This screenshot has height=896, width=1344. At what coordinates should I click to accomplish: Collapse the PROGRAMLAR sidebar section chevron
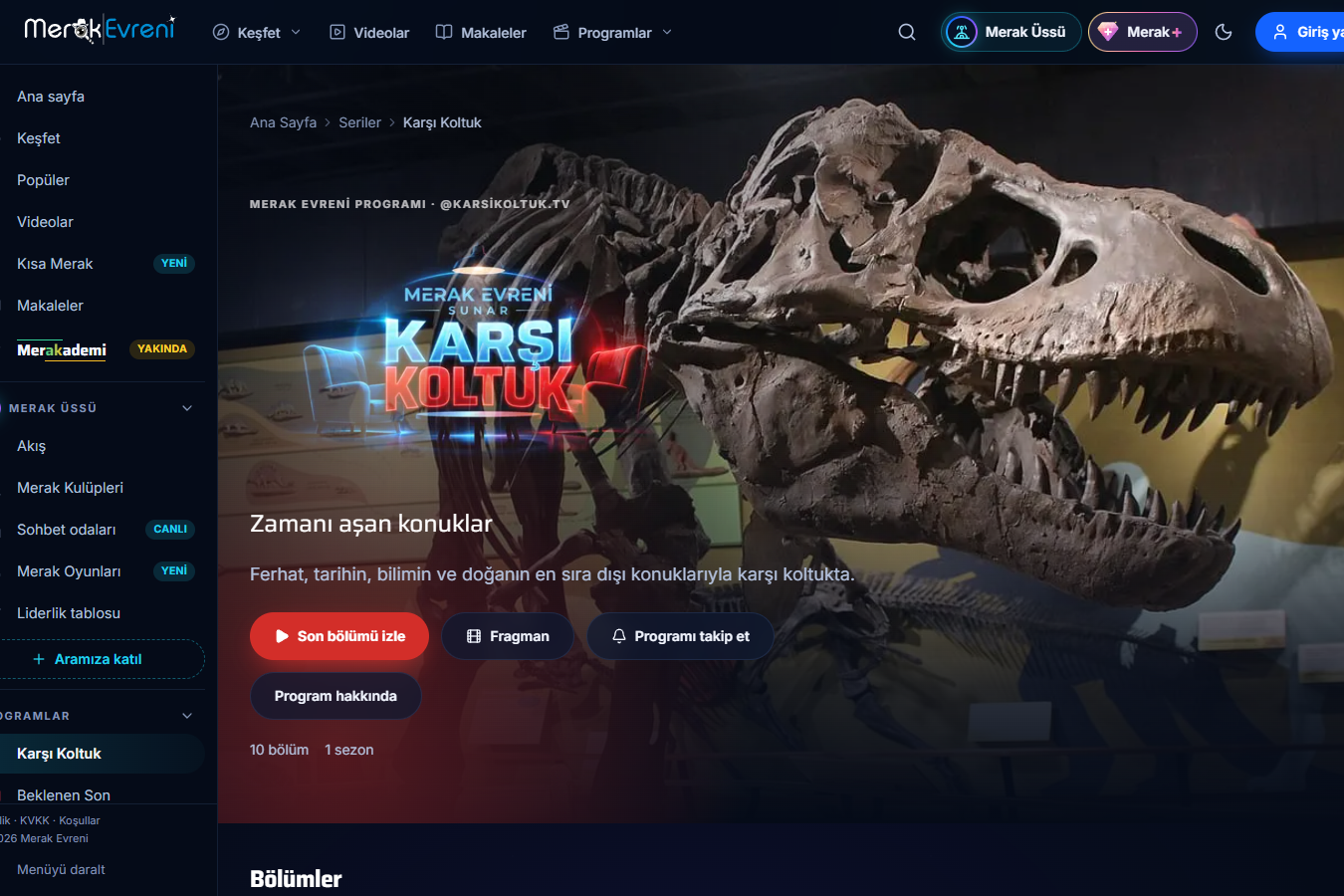pos(187,716)
